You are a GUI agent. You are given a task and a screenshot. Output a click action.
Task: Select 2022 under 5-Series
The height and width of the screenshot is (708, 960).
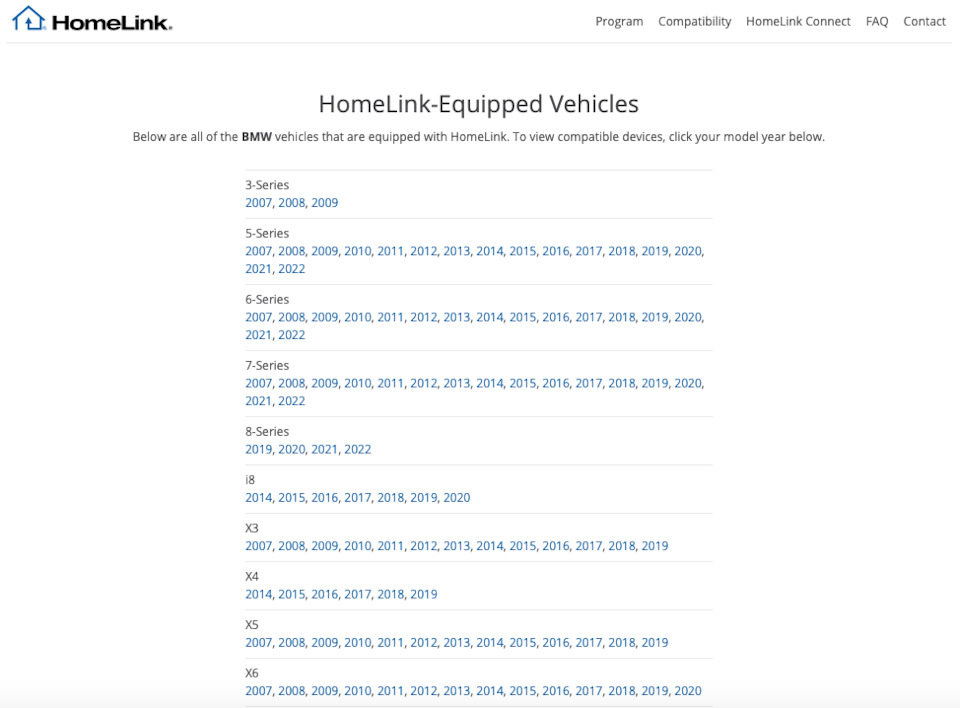coord(291,269)
